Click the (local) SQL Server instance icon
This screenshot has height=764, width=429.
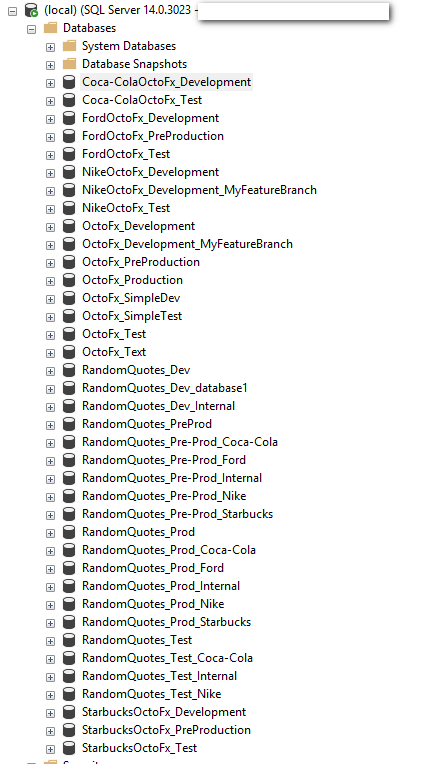point(32,10)
